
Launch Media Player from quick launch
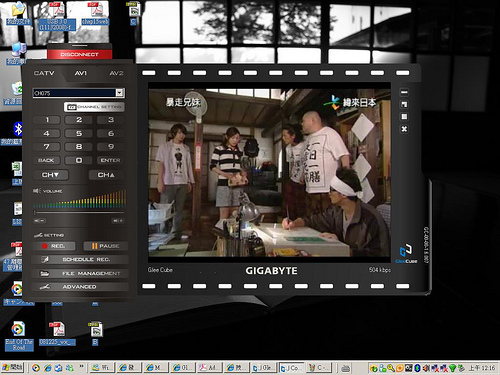point(36,368)
